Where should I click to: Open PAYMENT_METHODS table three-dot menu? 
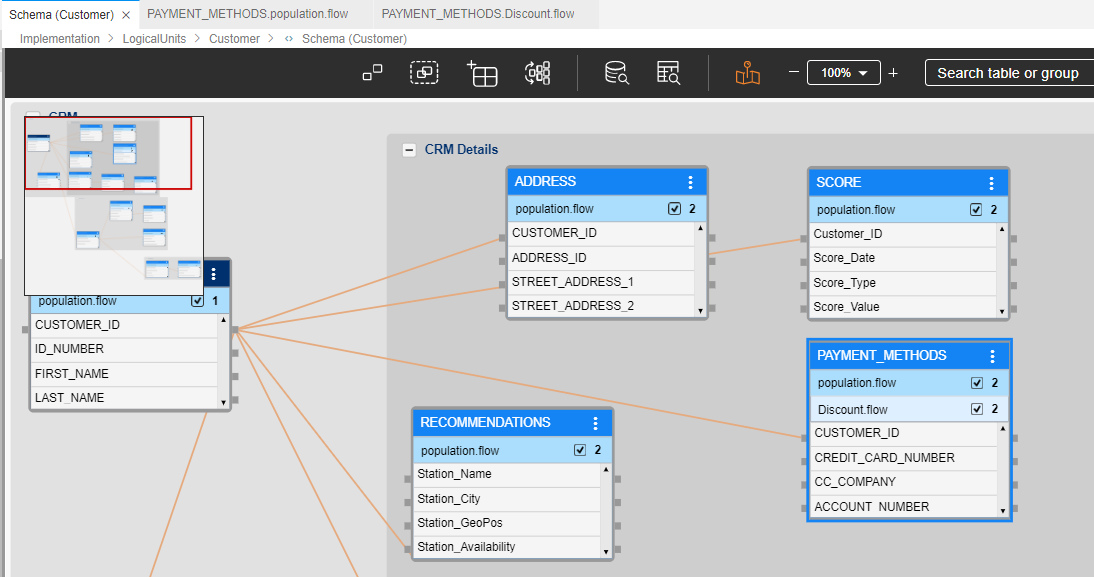[x=992, y=356]
